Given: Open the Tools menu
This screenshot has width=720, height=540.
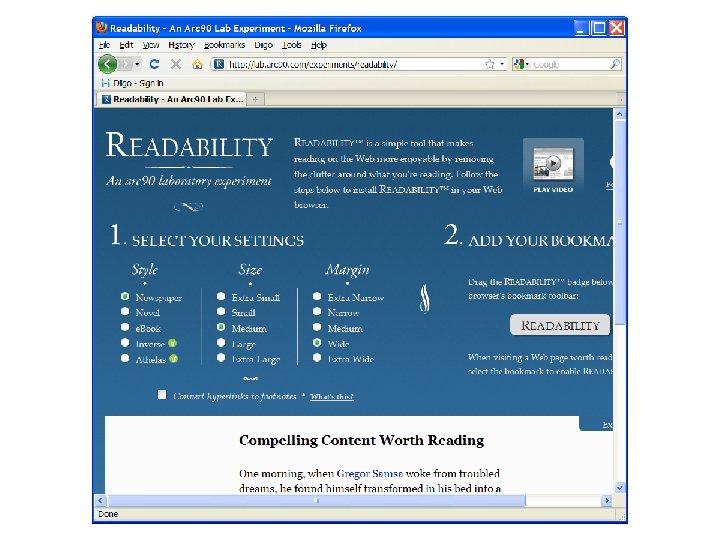Looking at the screenshot, I should click(292, 45).
